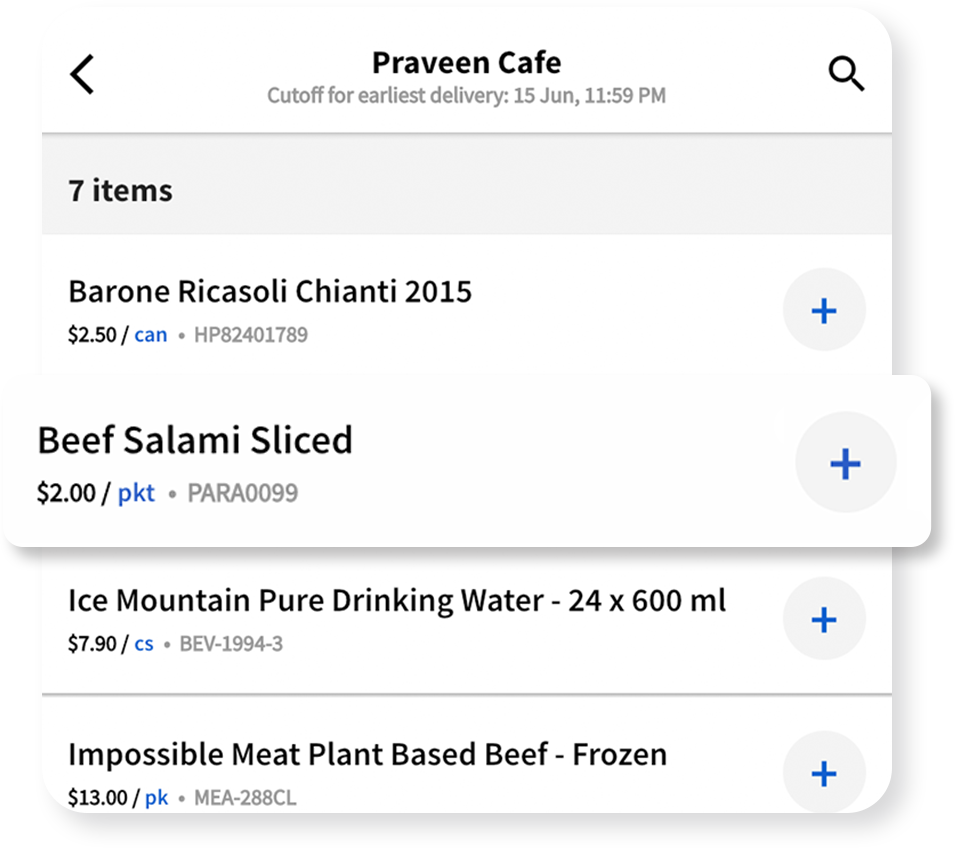Tap the cutoff for earliest delivery text
955x848 pixels.
tap(467, 96)
